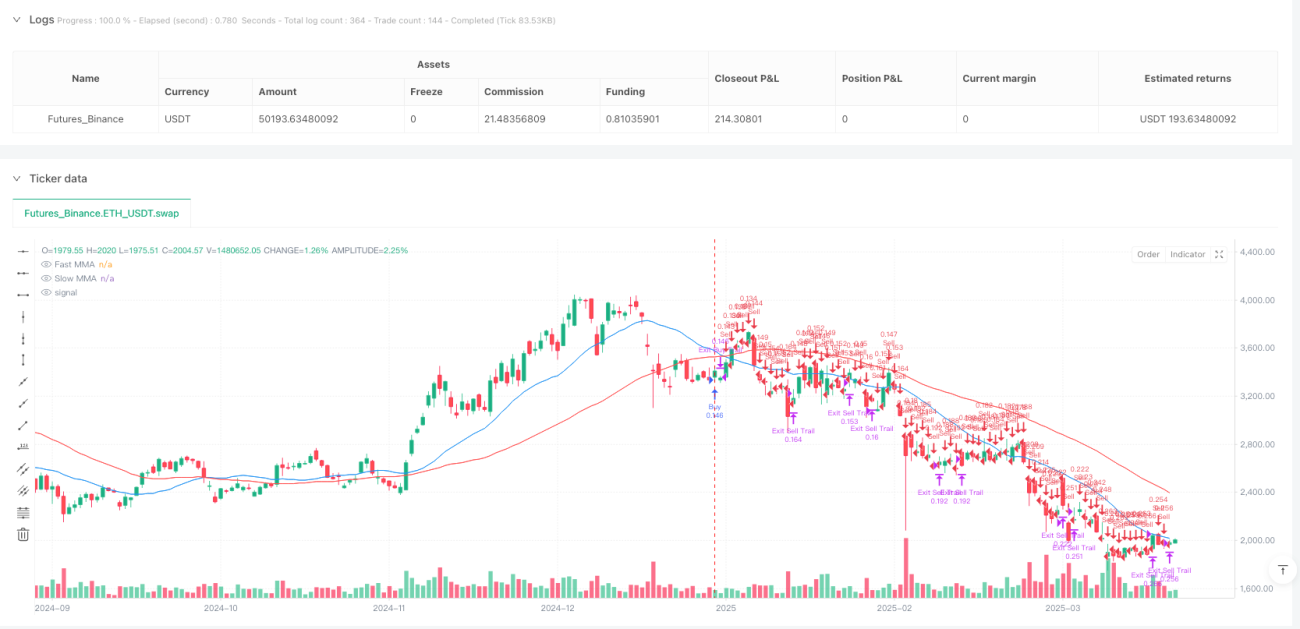Image resolution: width=1300 pixels, height=629 pixels.
Task: Select the Fibonacci line tool
Action: point(23,512)
